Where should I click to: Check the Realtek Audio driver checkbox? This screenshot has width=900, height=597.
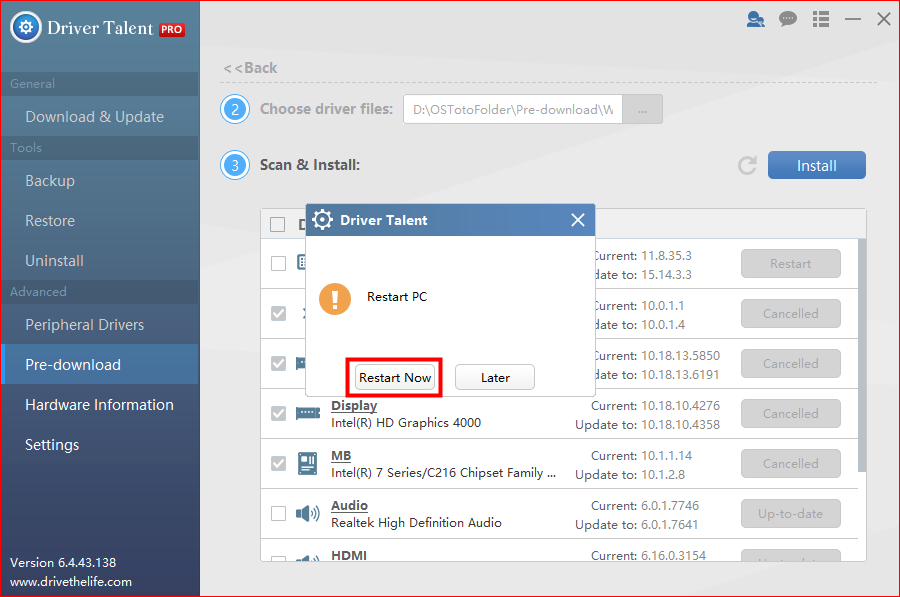click(278, 513)
